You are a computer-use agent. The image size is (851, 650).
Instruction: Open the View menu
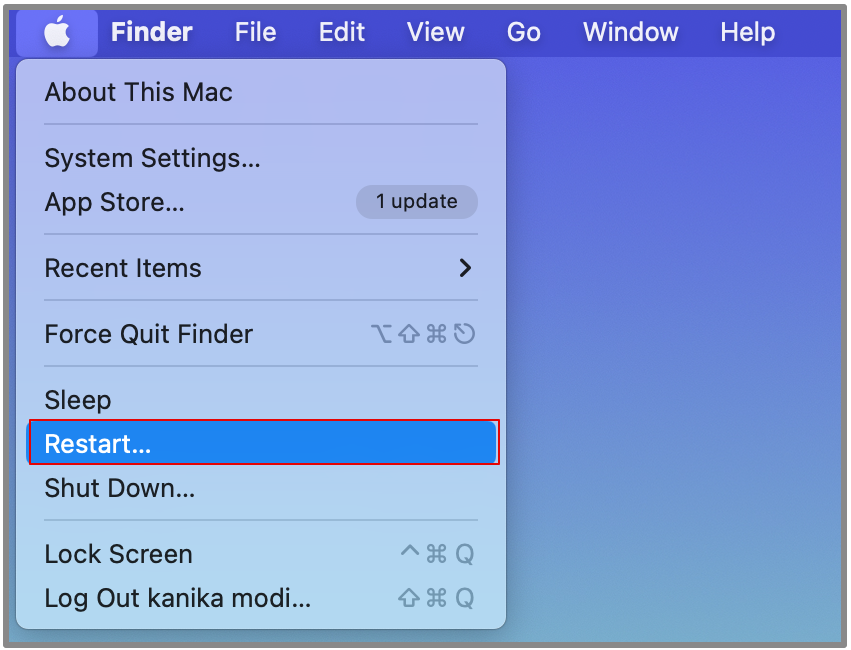(435, 32)
